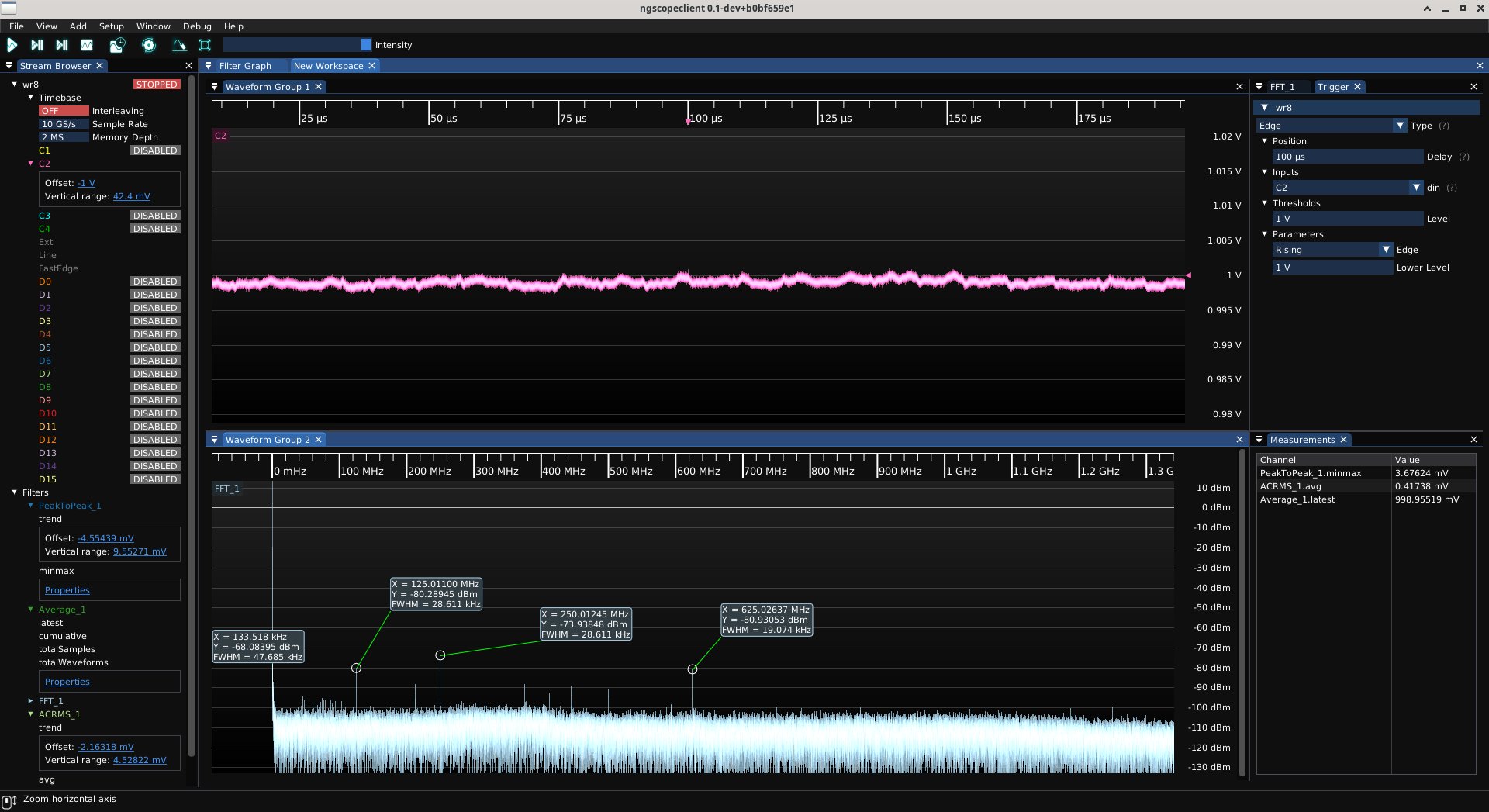
Task: Click the ACRMS_1 offset -2.16318 mV link
Action: pos(105,747)
